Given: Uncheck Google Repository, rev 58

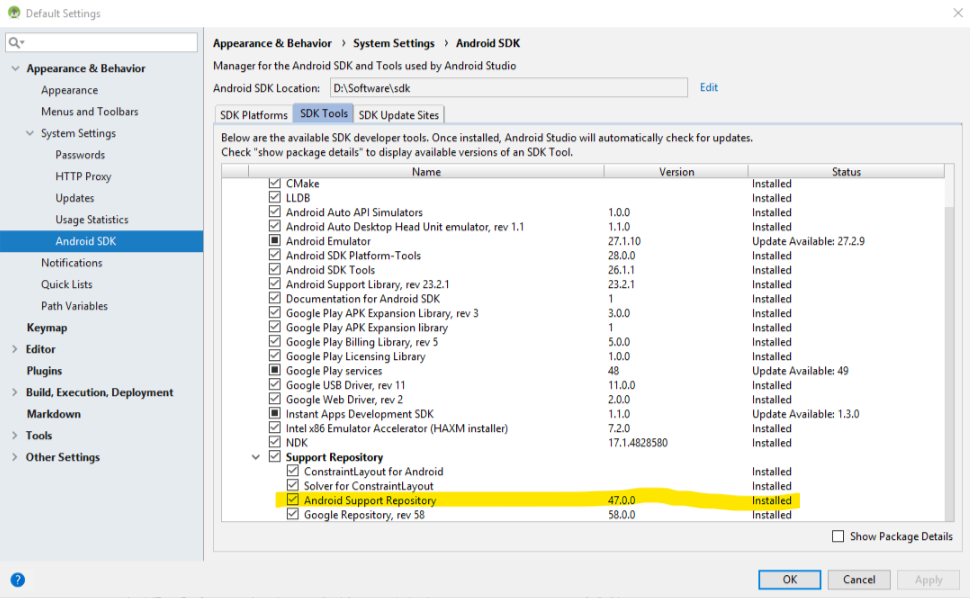Looking at the screenshot, I should [x=293, y=515].
